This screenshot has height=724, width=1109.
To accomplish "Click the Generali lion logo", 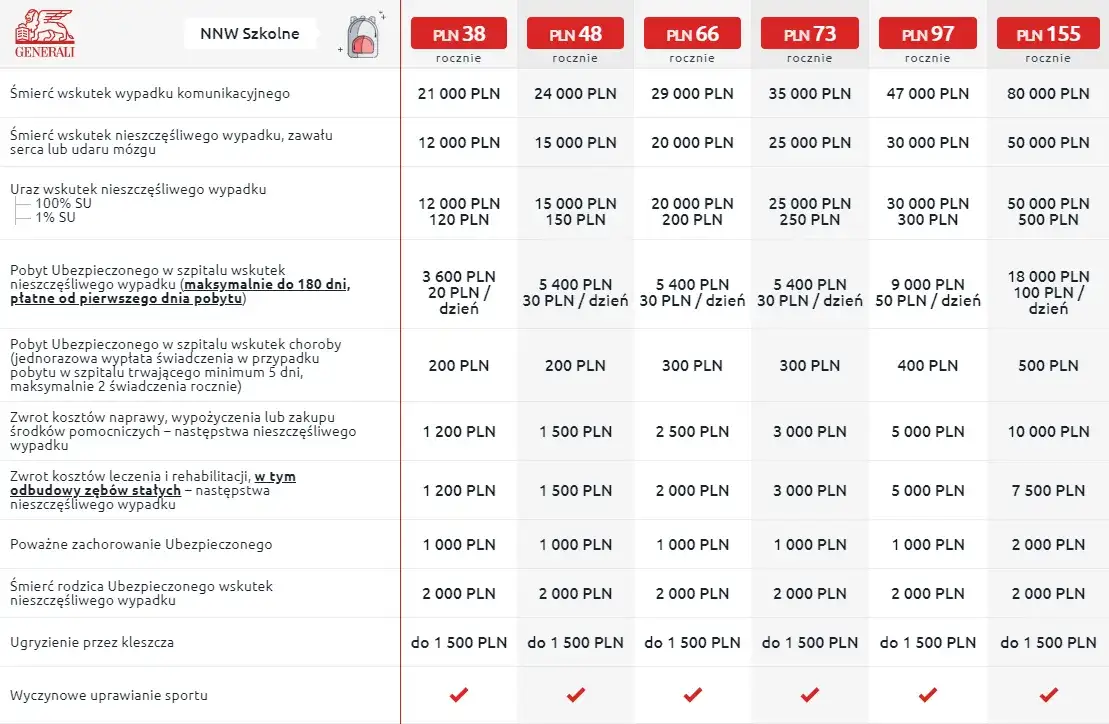I will [x=45, y=33].
